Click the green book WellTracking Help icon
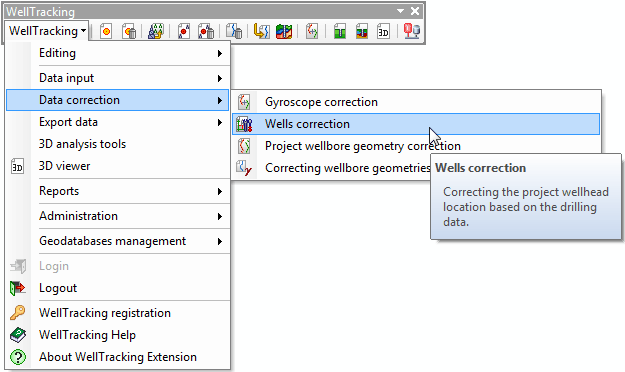Screen dimensions: 625x372 [x=18, y=335]
